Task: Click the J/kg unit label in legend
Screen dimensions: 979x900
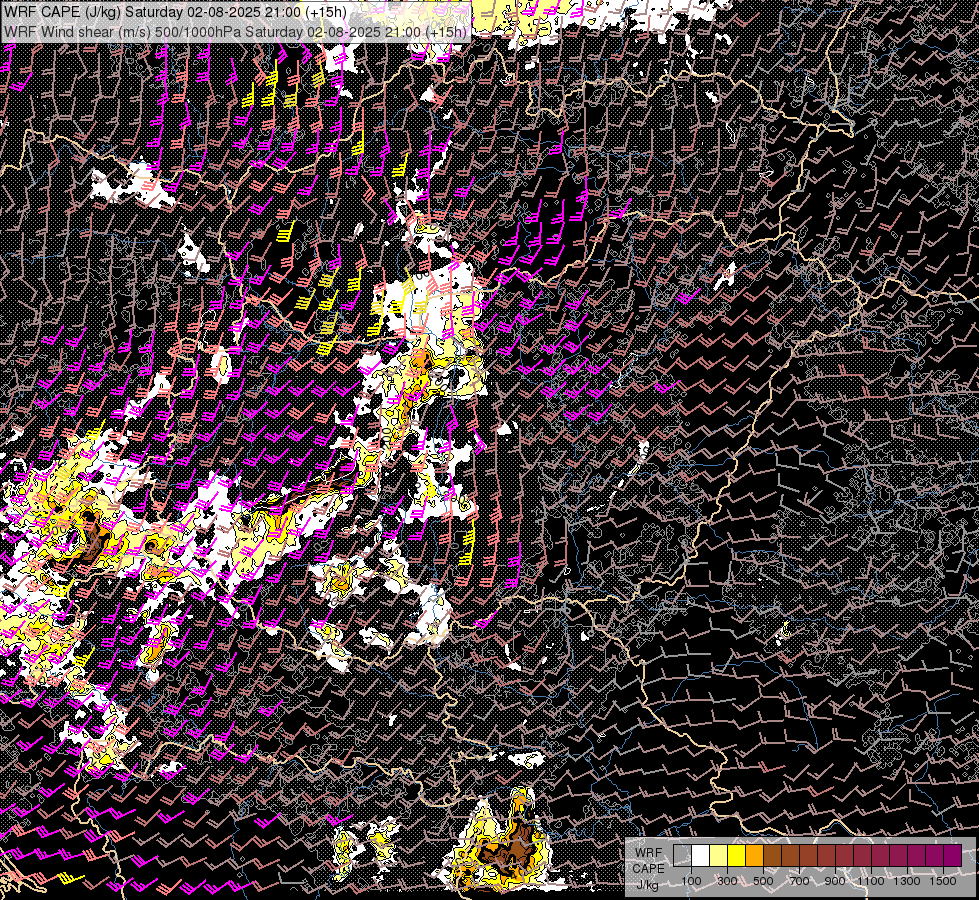Action: pyautogui.click(x=647, y=885)
